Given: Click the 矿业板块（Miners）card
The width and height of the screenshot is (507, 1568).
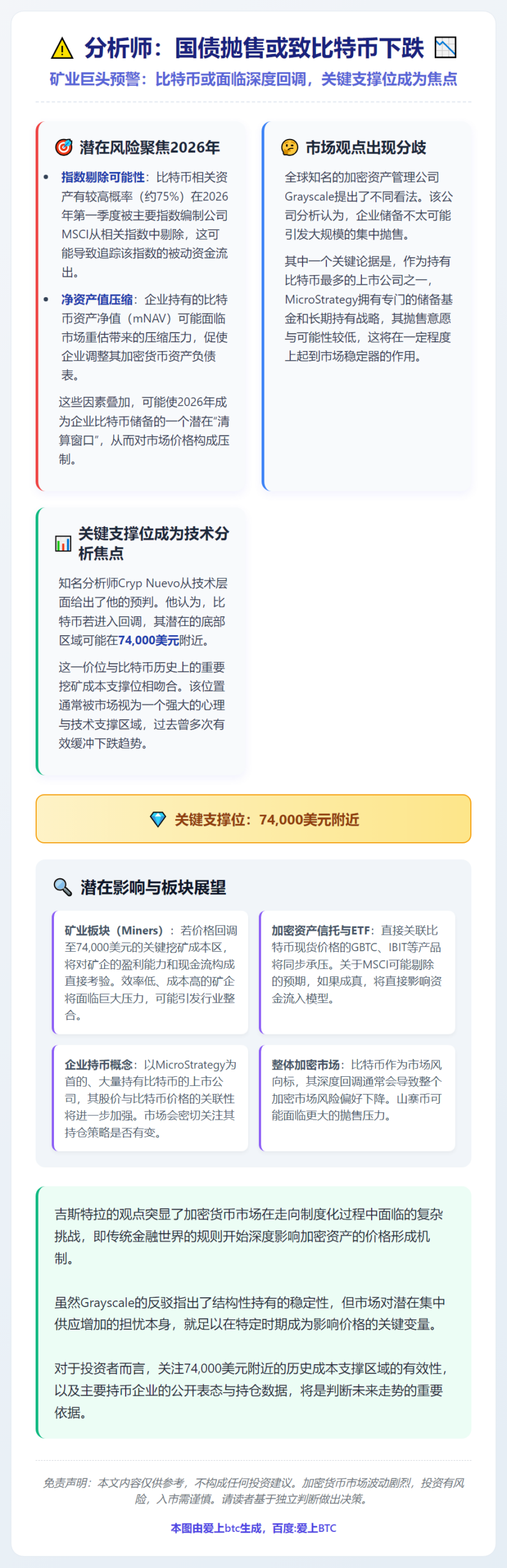Looking at the screenshot, I should (150, 972).
